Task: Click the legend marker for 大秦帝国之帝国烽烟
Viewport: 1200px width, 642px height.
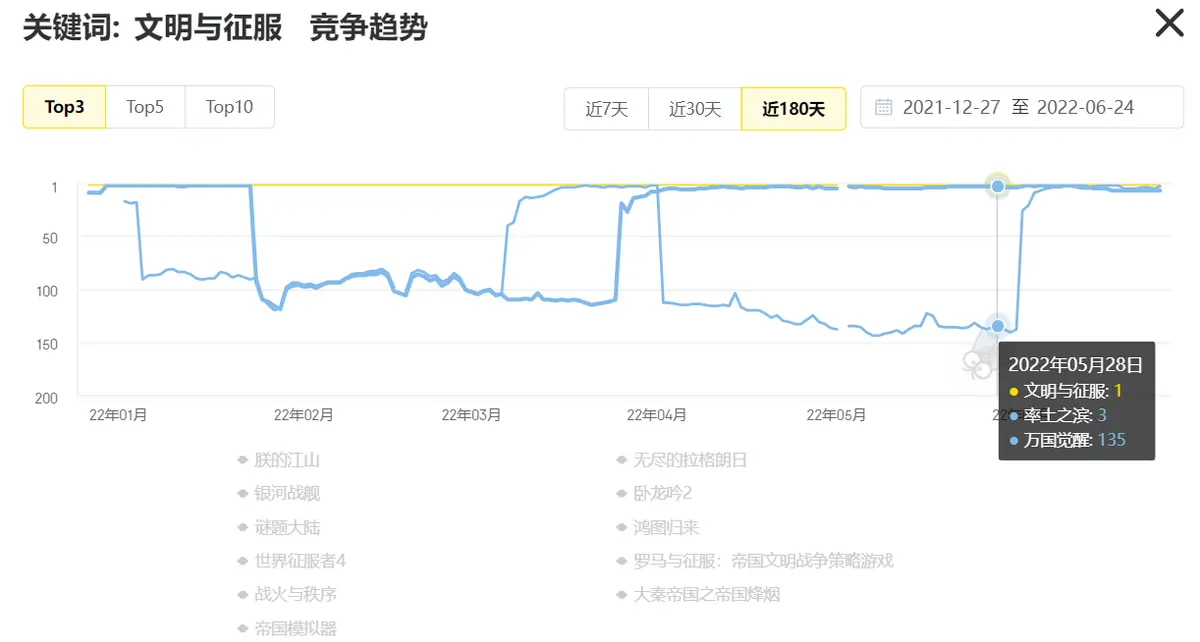Action: (x=620, y=593)
